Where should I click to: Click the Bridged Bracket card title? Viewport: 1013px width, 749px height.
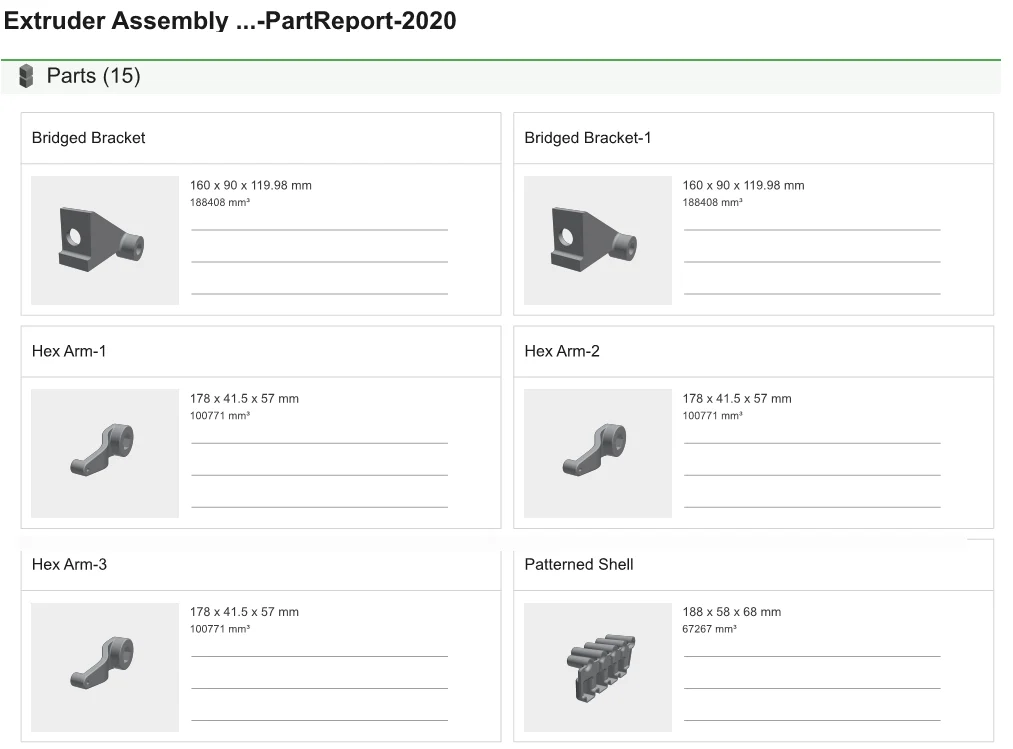tap(88, 138)
